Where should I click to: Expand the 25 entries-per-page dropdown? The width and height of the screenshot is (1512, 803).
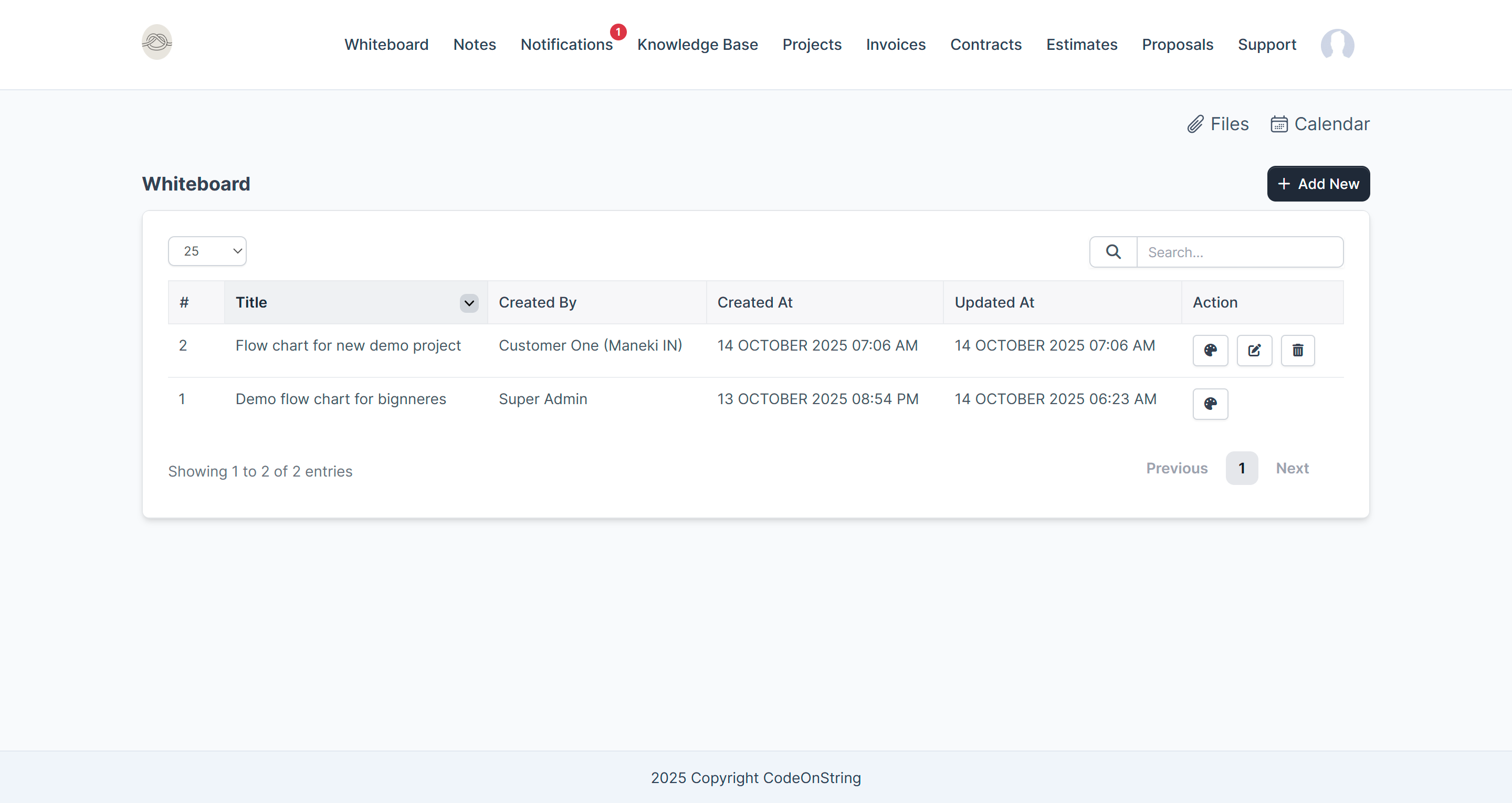207,251
